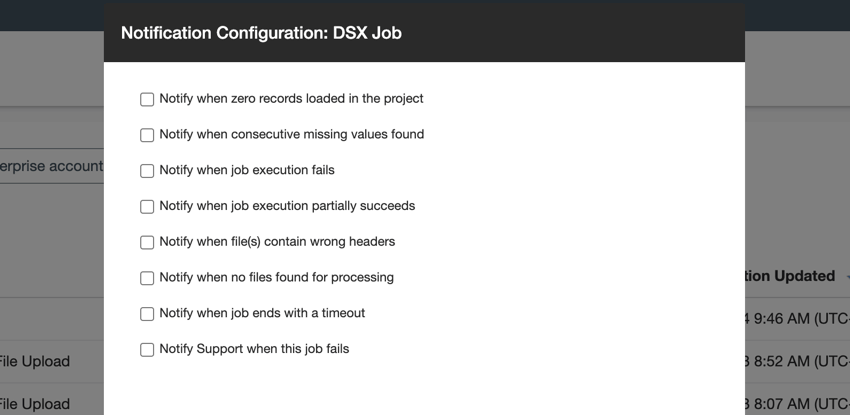Check the wrong headers notification box

[x=147, y=243]
